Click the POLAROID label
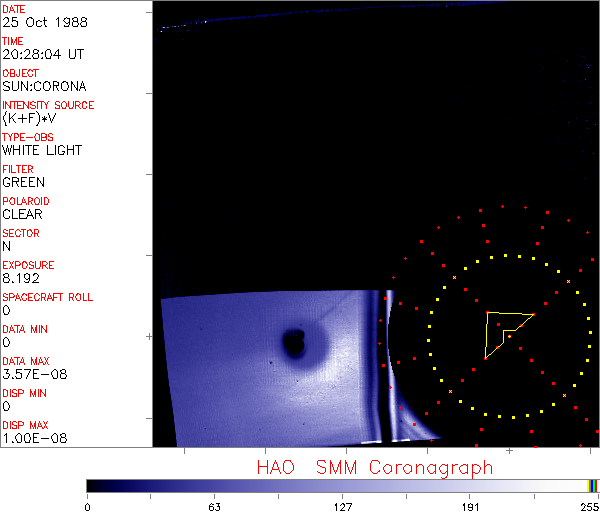 [26, 201]
